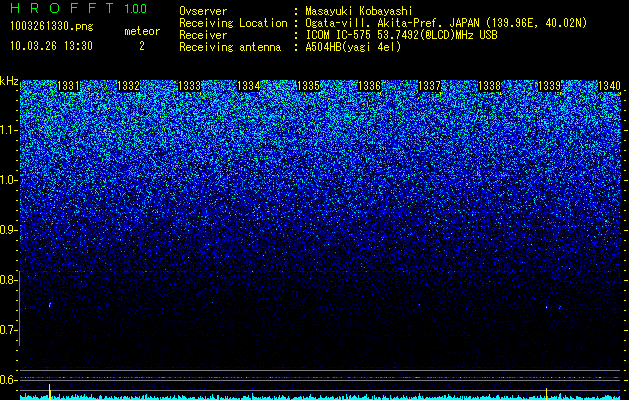Screen dimensions: 629x400
Task: Click the Receiving antenna label
Action: click(x=230, y=47)
